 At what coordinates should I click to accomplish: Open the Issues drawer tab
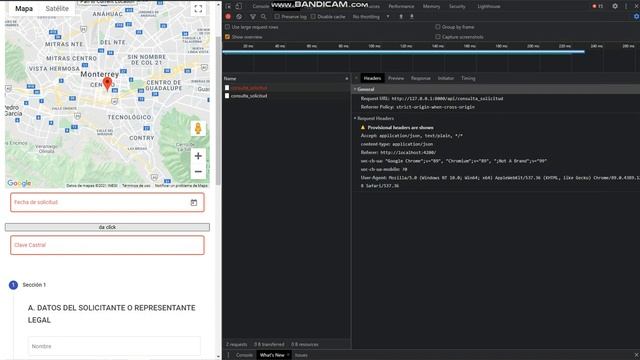301,355
